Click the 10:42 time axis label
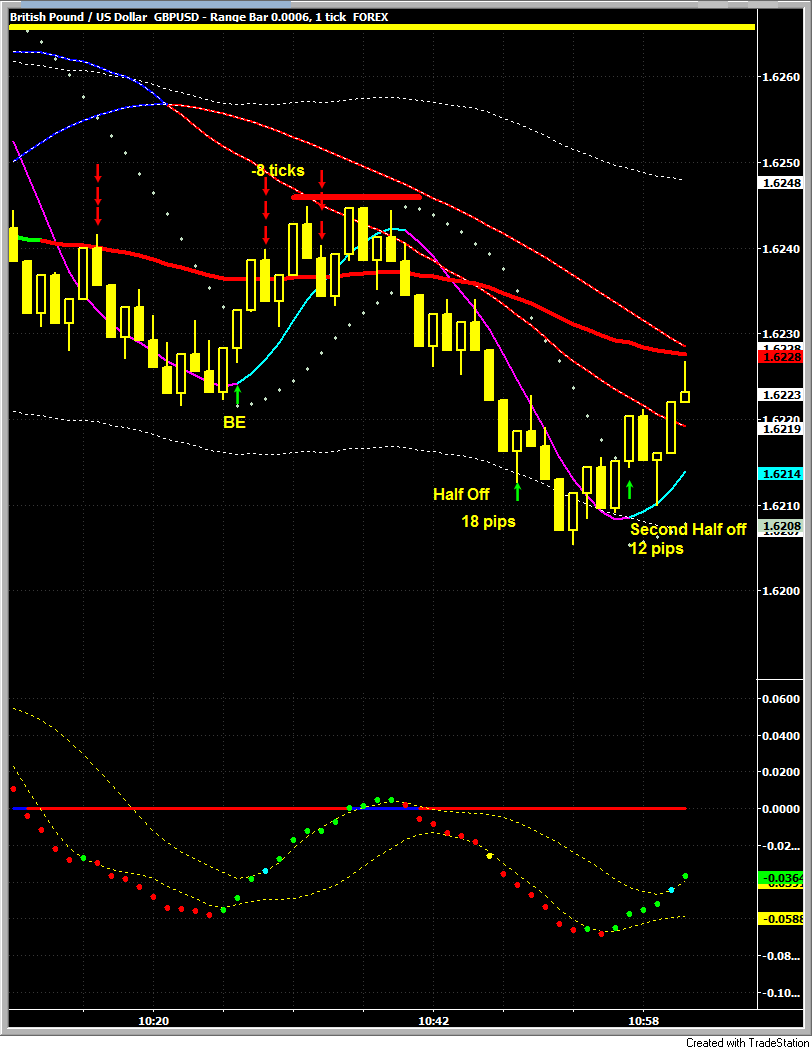812x1049 pixels. (433, 1021)
